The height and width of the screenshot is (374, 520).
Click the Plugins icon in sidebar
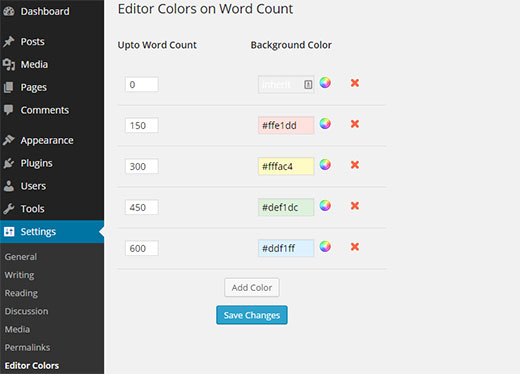coord(9,163)
